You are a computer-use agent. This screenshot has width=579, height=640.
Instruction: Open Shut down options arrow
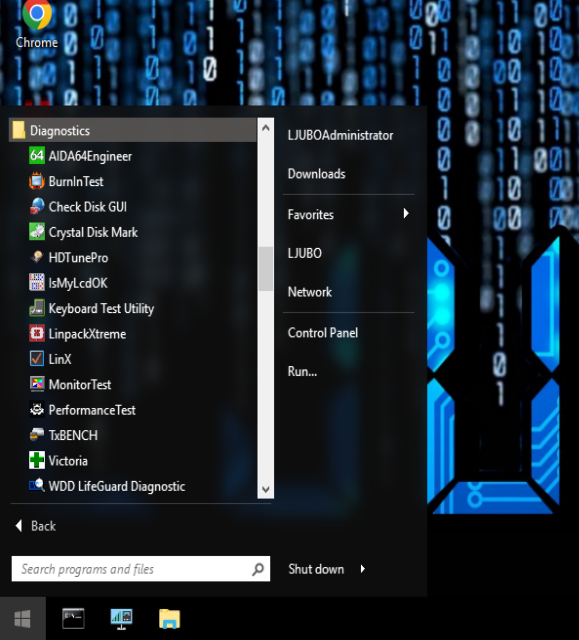363,569
